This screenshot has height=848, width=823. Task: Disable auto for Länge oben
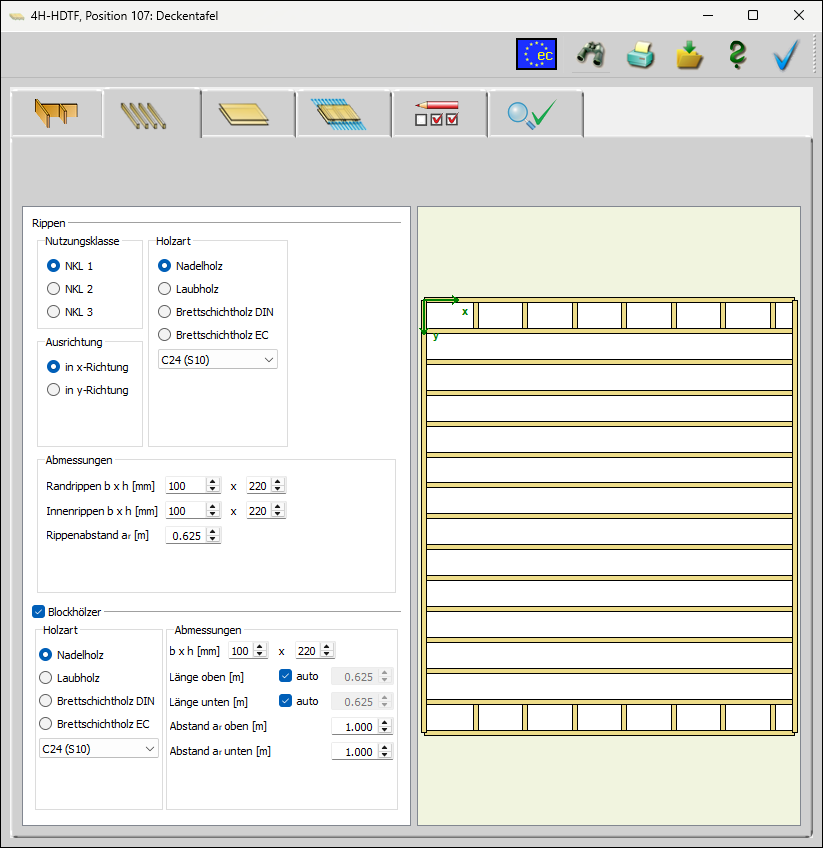pyautogui.click(x=286, y=676)
